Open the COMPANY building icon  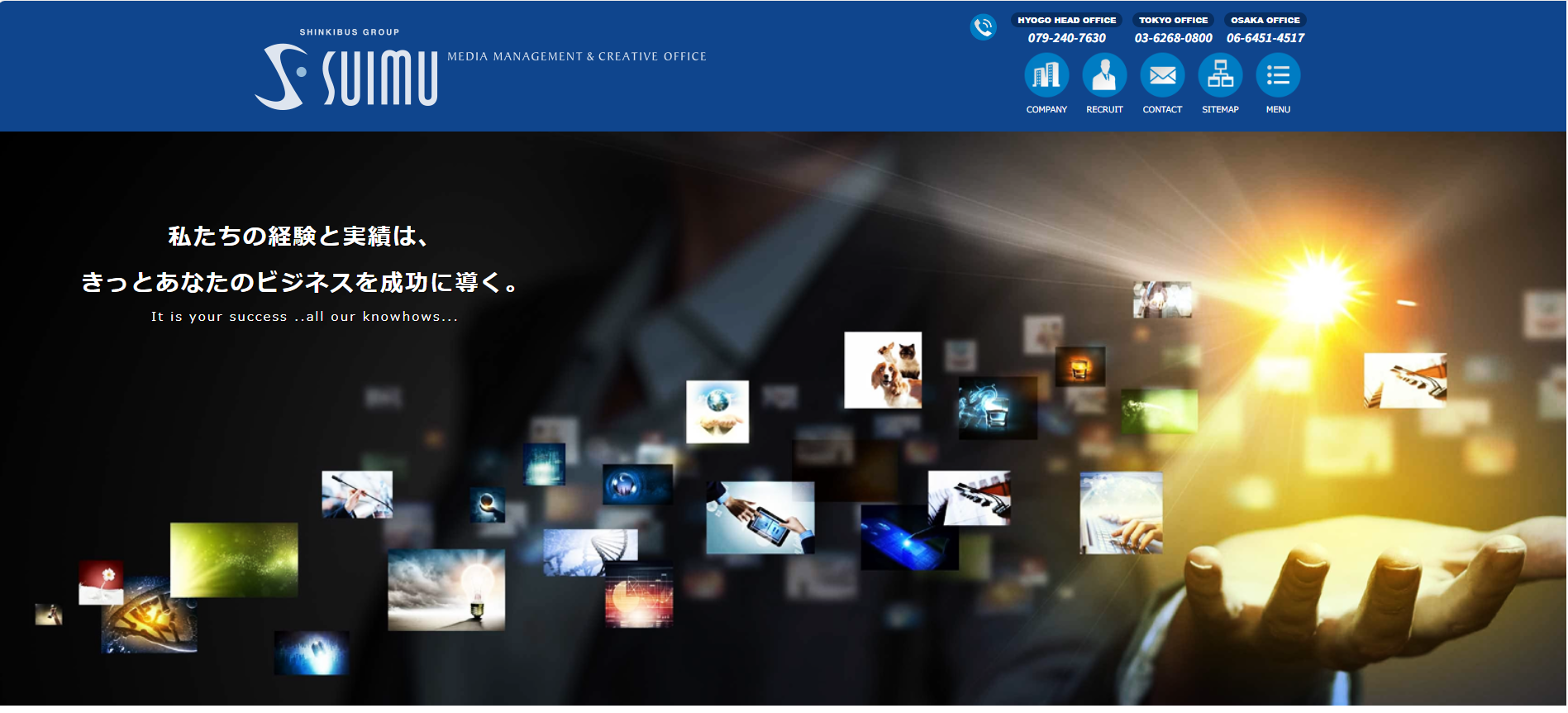pyautogui.click(x=1046, y=75)
